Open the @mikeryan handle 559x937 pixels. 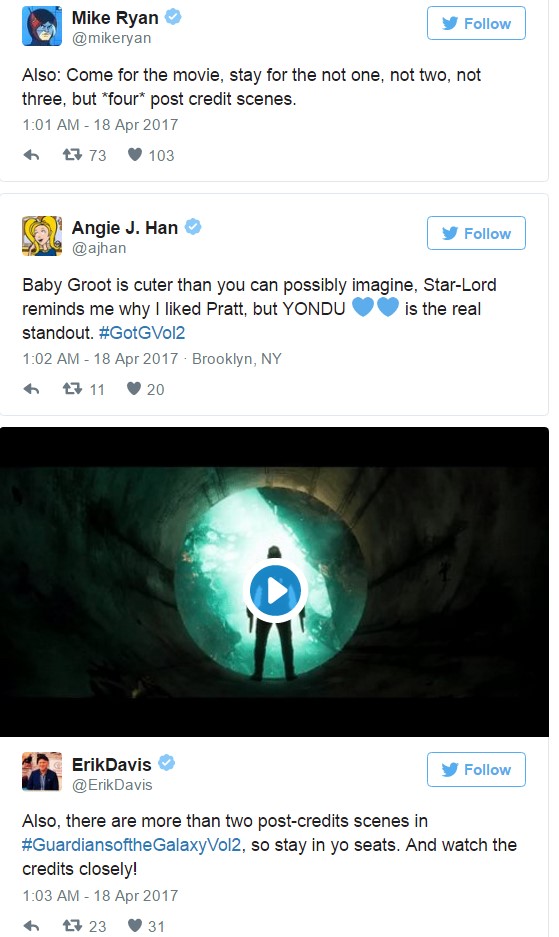111,38
